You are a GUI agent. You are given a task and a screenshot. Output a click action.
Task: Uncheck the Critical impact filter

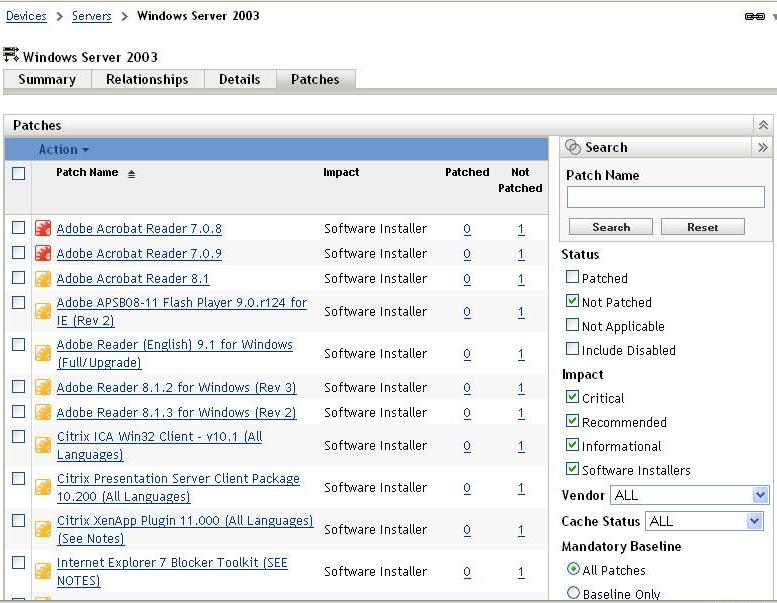[572, 396]
